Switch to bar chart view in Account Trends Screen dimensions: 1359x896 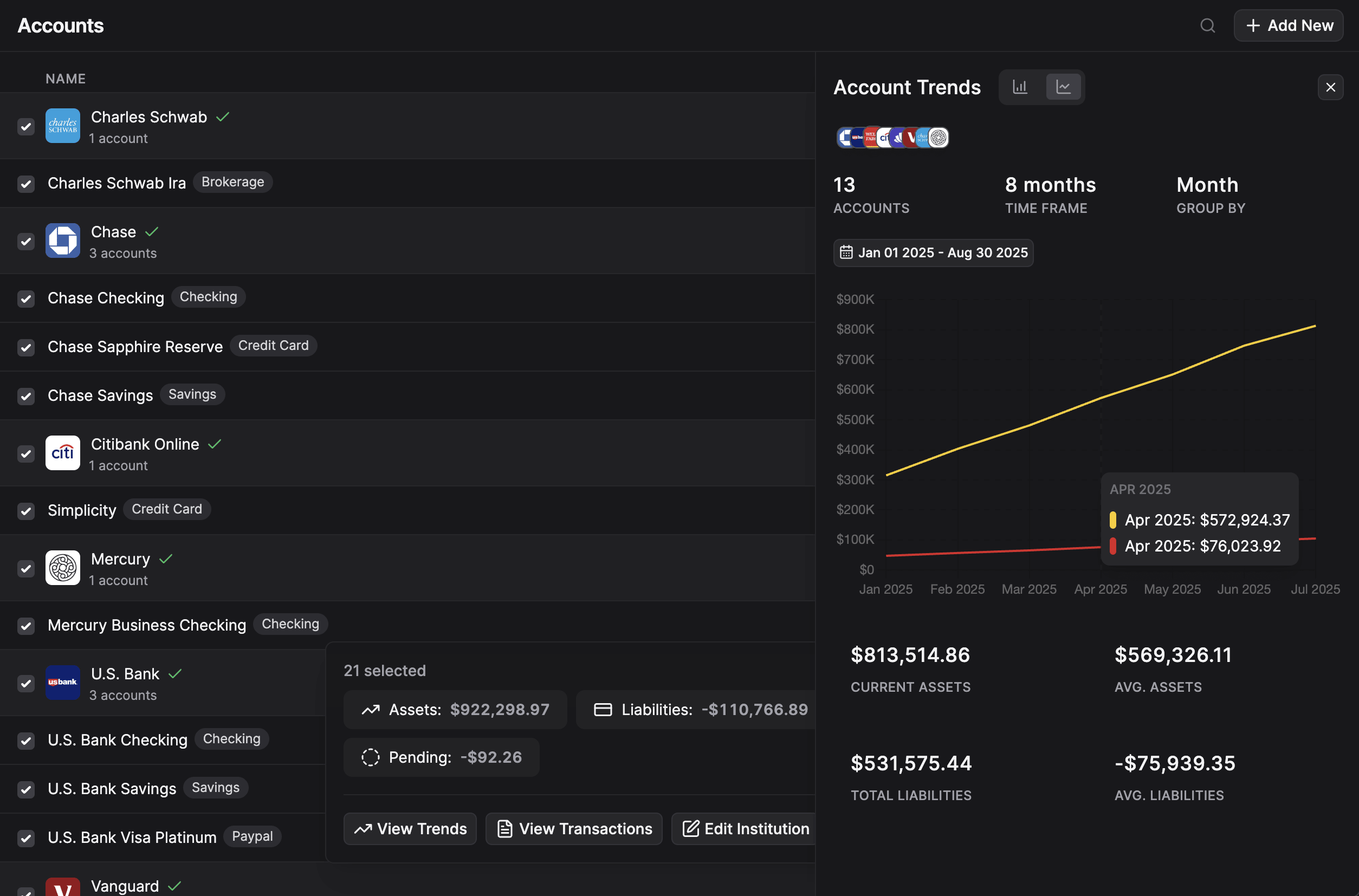click(1020, 86)
